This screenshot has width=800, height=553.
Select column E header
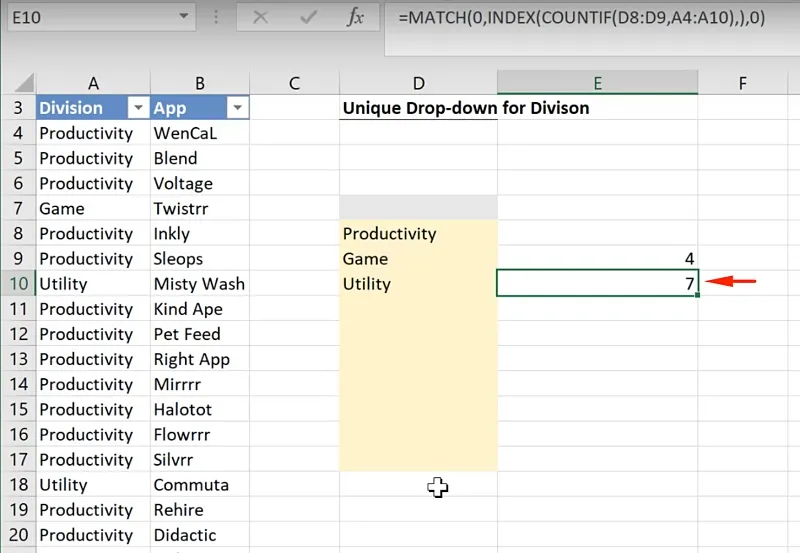click(597, 84)
